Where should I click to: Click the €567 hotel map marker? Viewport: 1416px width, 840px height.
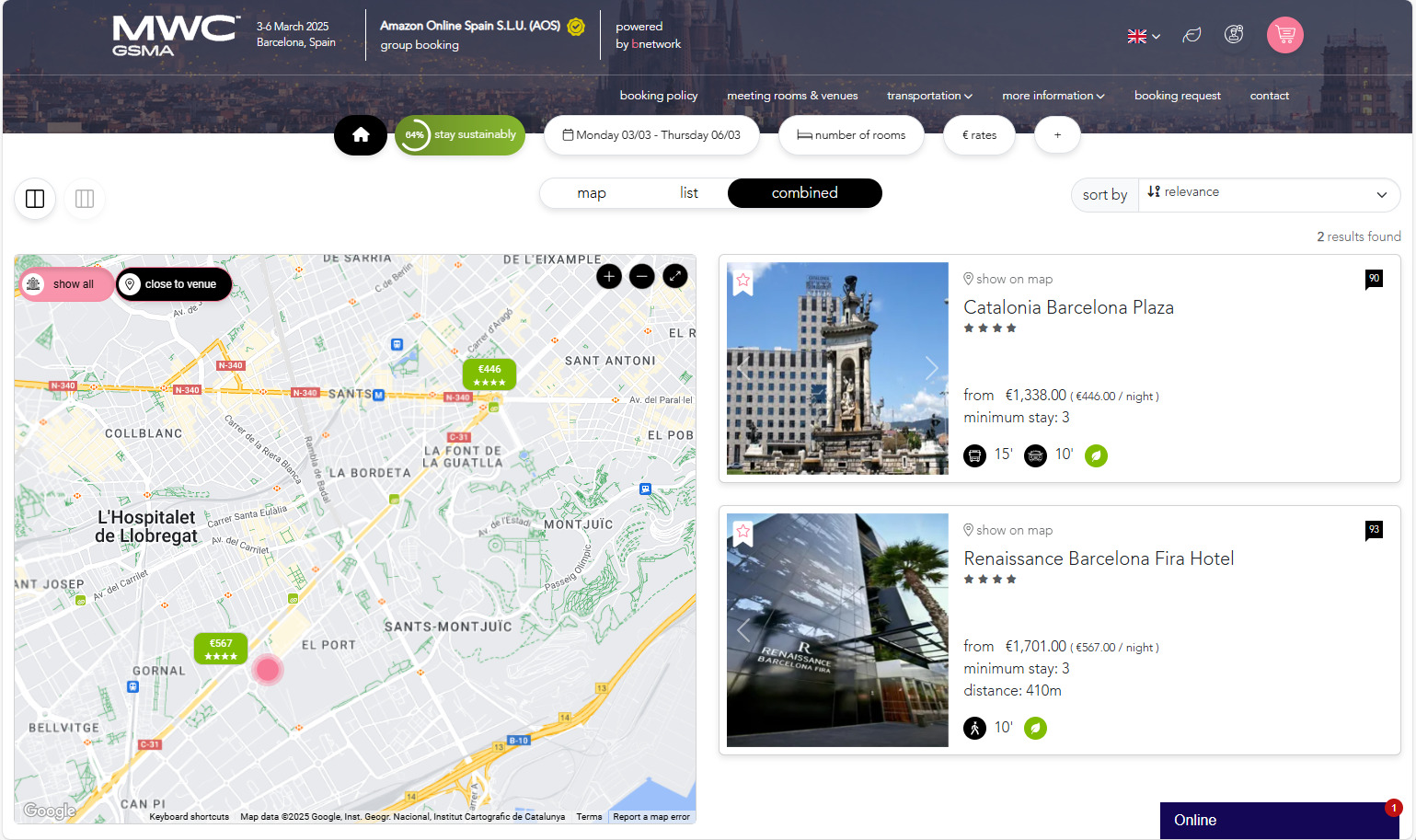point(221,650)
